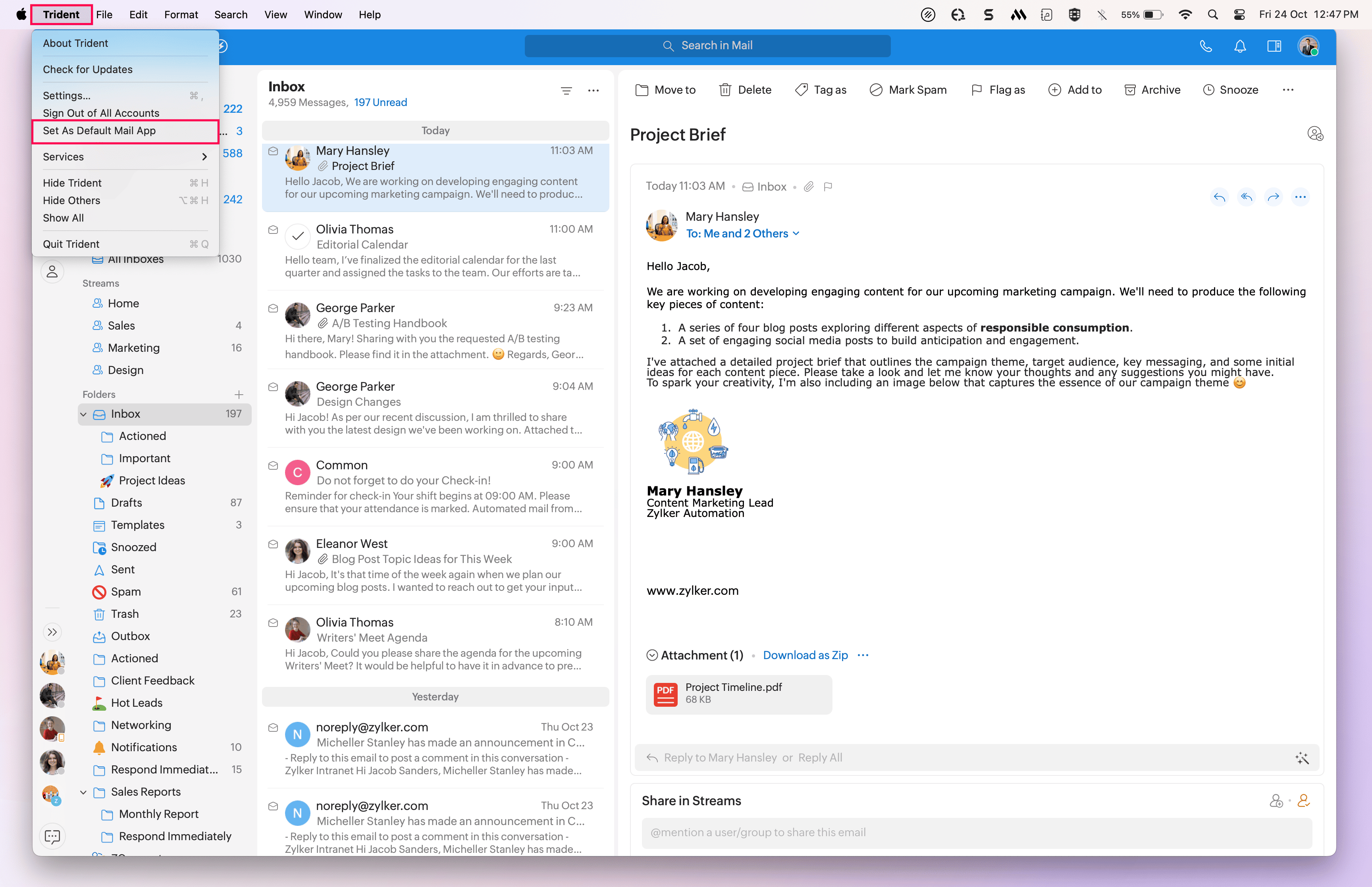Click the Search in Mail field
The width and height of the screenshot is (1372, 887).
pyautogui.click(x=707, y=46)
